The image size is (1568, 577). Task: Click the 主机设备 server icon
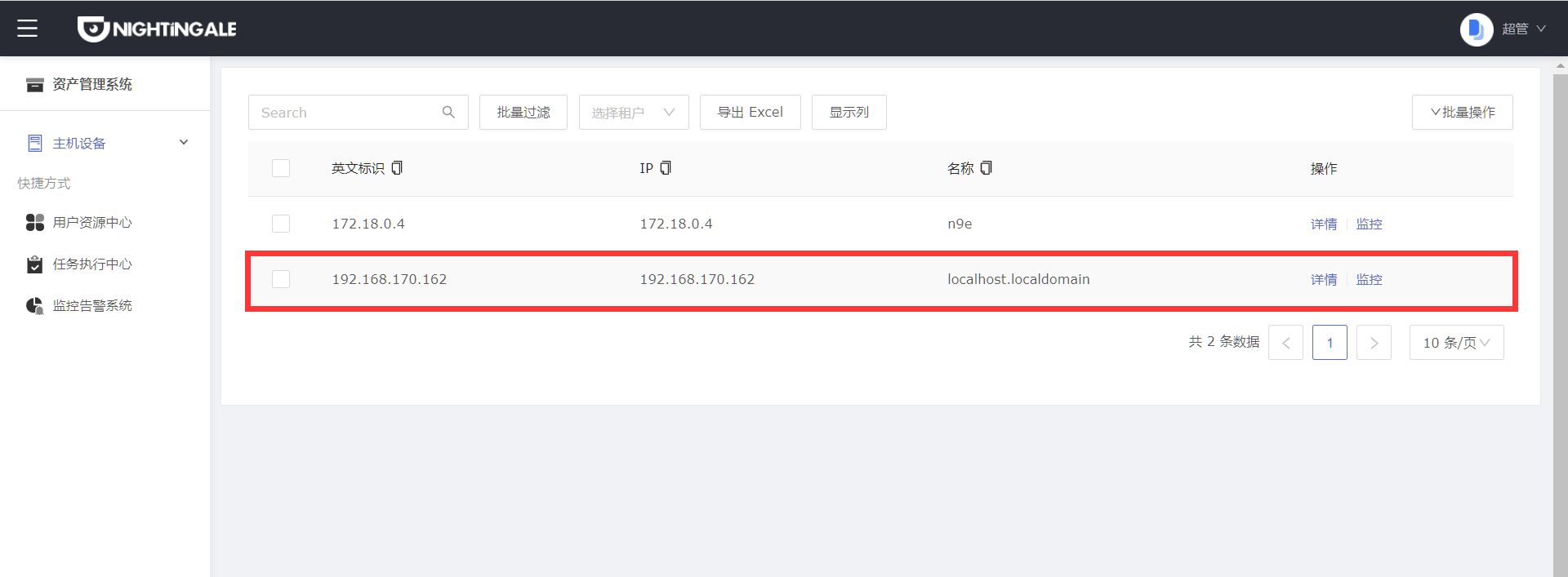click(35, 144)
